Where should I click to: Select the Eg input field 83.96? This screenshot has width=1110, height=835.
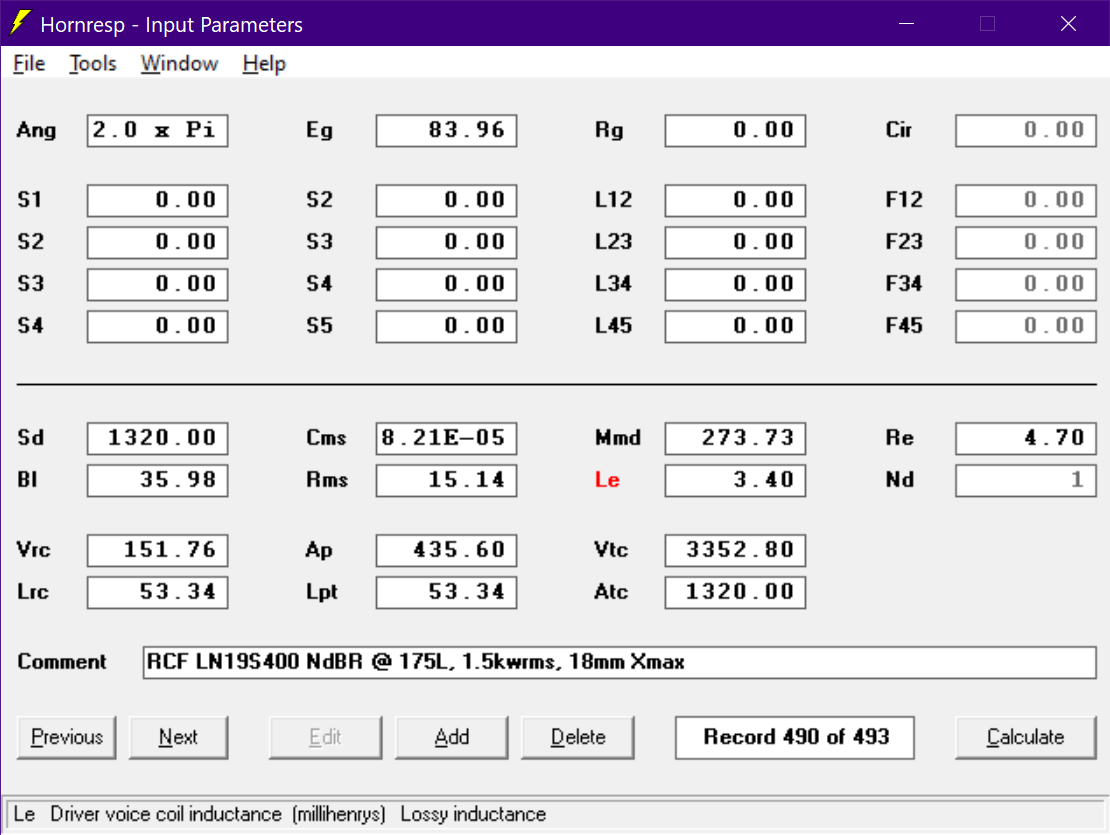point(447,130)
